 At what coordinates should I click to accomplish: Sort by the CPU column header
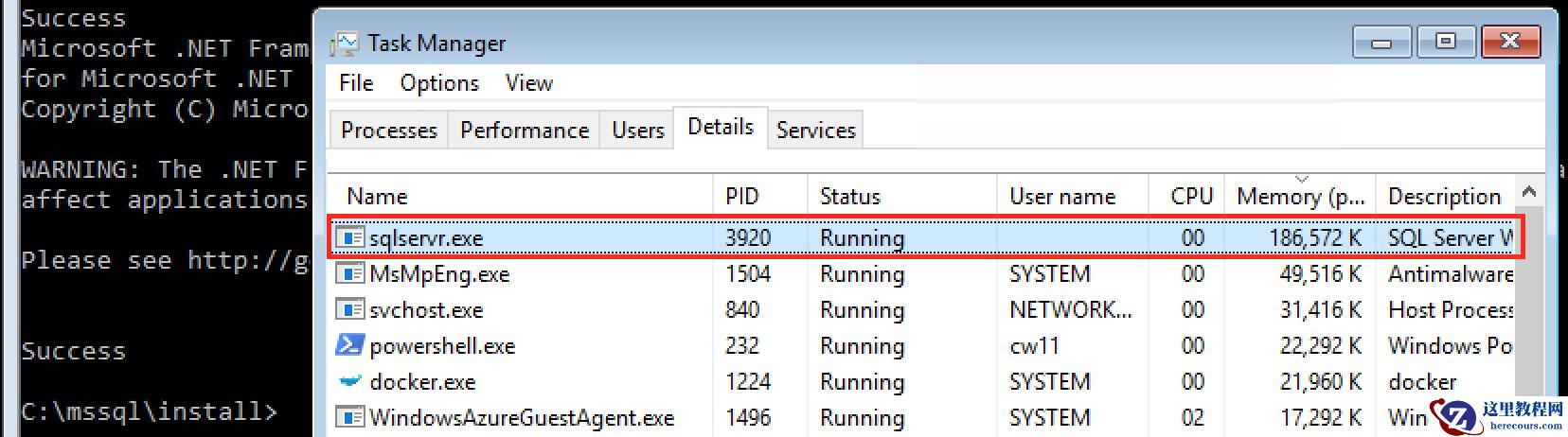click(1186, 196)
